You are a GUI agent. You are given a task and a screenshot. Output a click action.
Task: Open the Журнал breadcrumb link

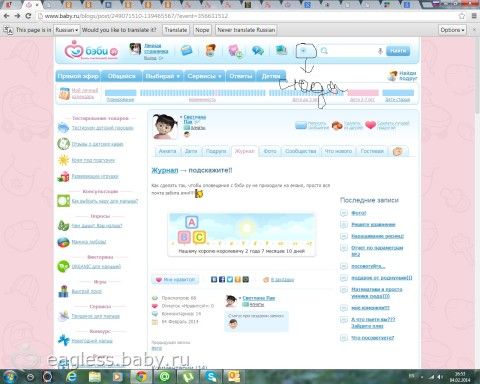tap(165, 170)
